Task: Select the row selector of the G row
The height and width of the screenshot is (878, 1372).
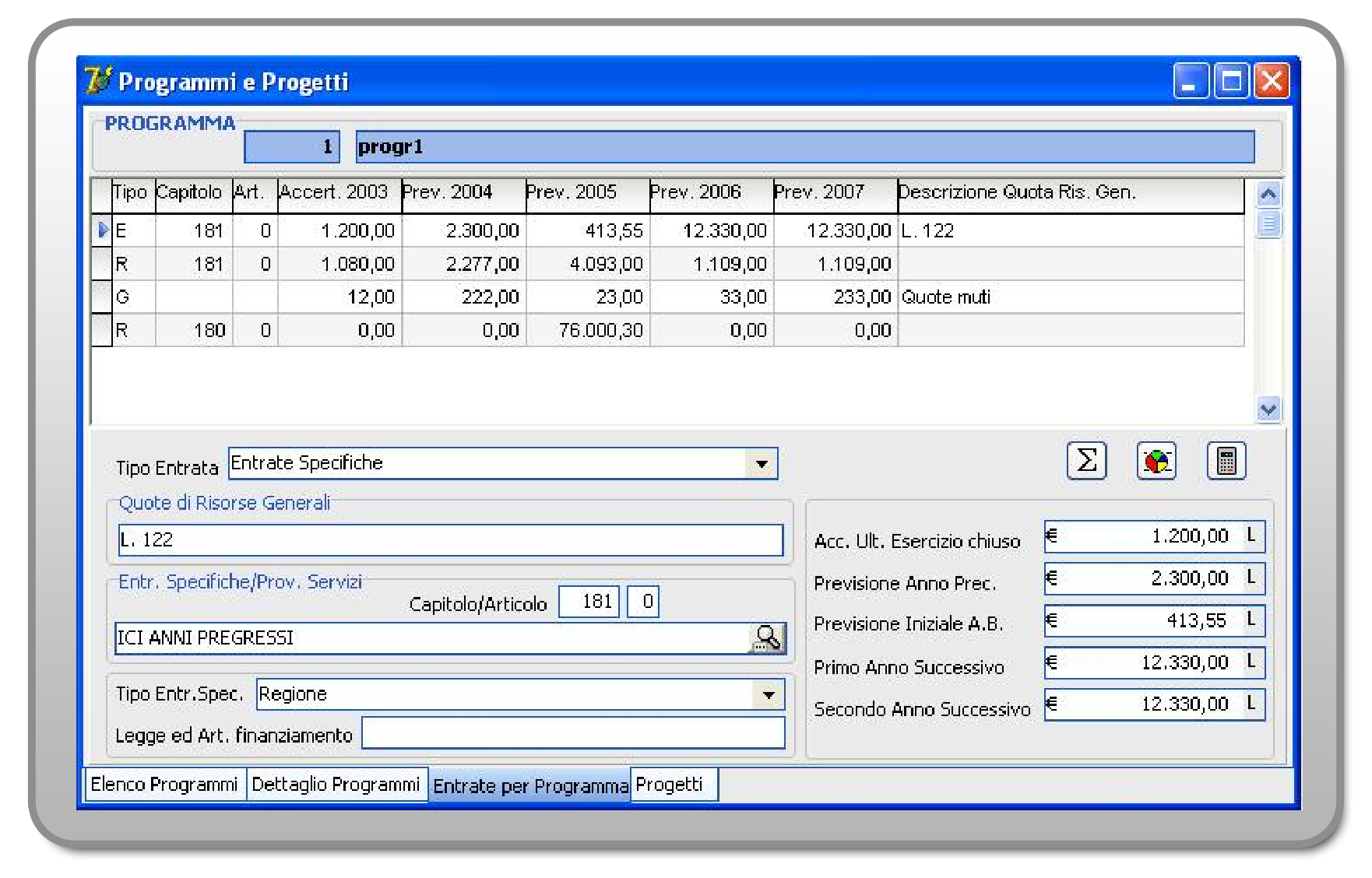Action: tap(102, 297)
